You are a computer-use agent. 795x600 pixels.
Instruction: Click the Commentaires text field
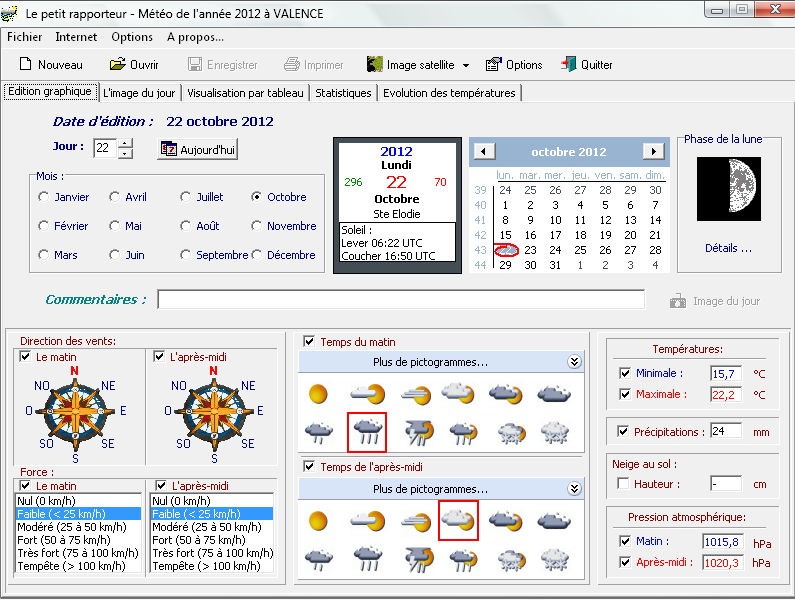tap(400, 300)
